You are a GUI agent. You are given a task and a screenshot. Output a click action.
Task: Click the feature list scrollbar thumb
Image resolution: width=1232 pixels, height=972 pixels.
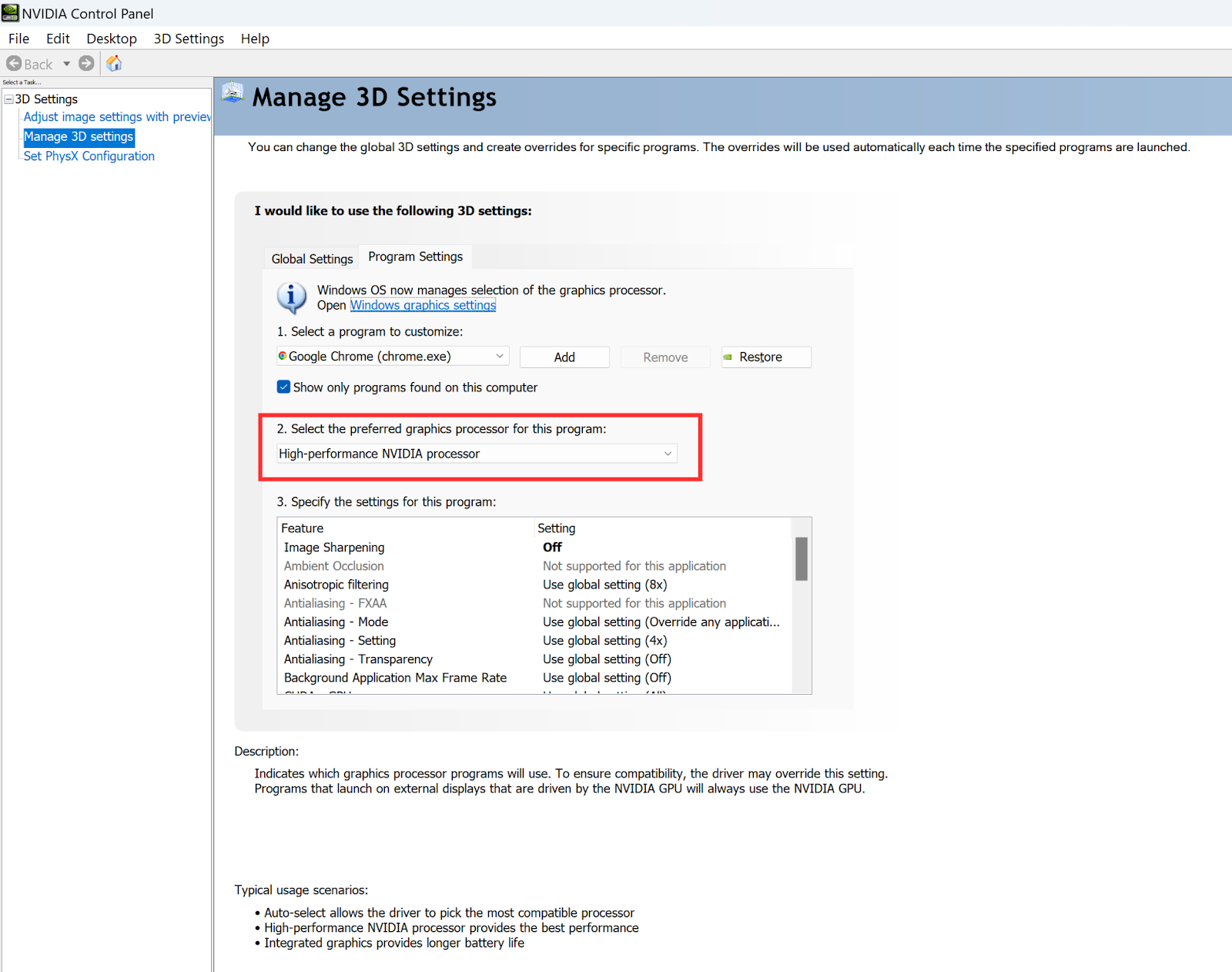click(802, 558)
